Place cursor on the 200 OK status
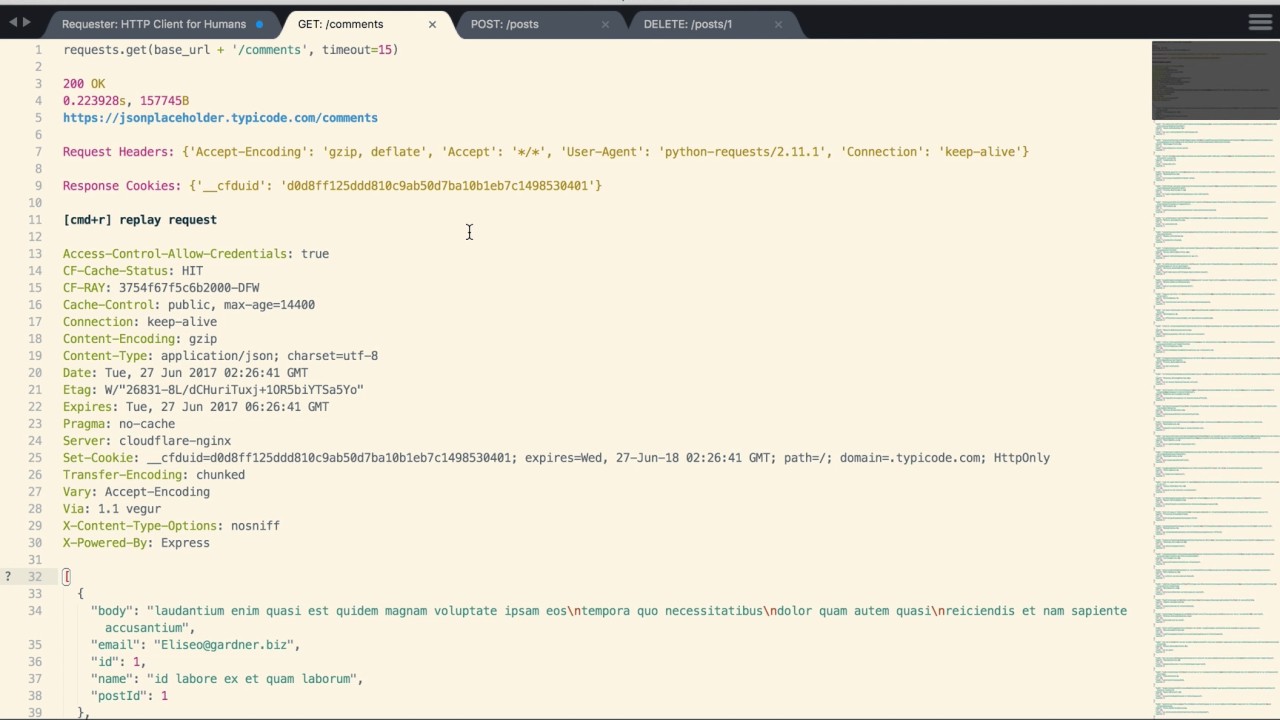 84,84
